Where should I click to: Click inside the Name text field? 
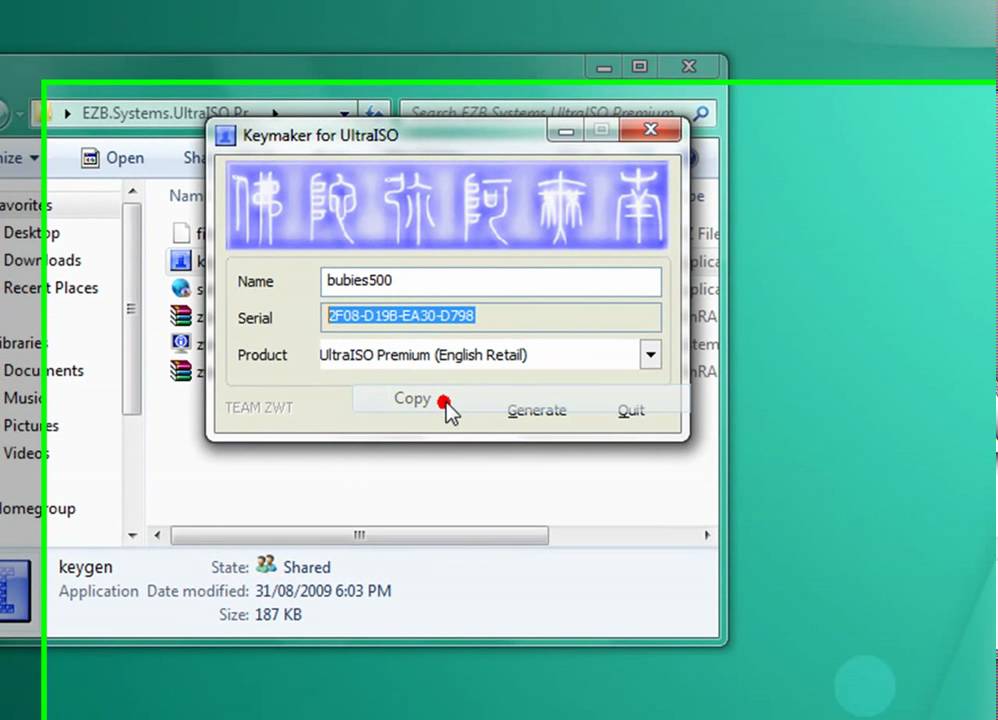click(x=491, y=281)
